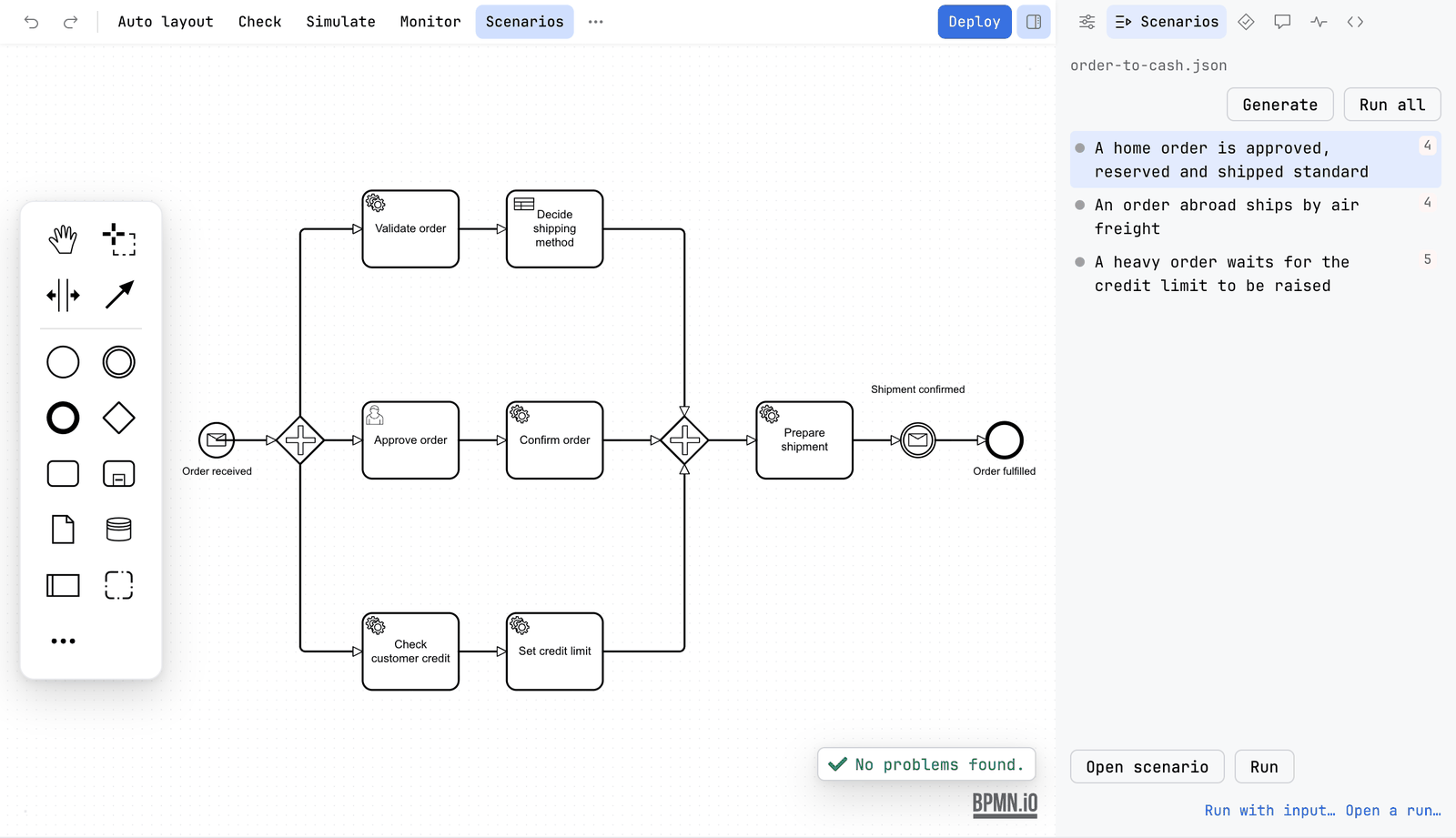Click the Run button

(x=1264, y=767)
